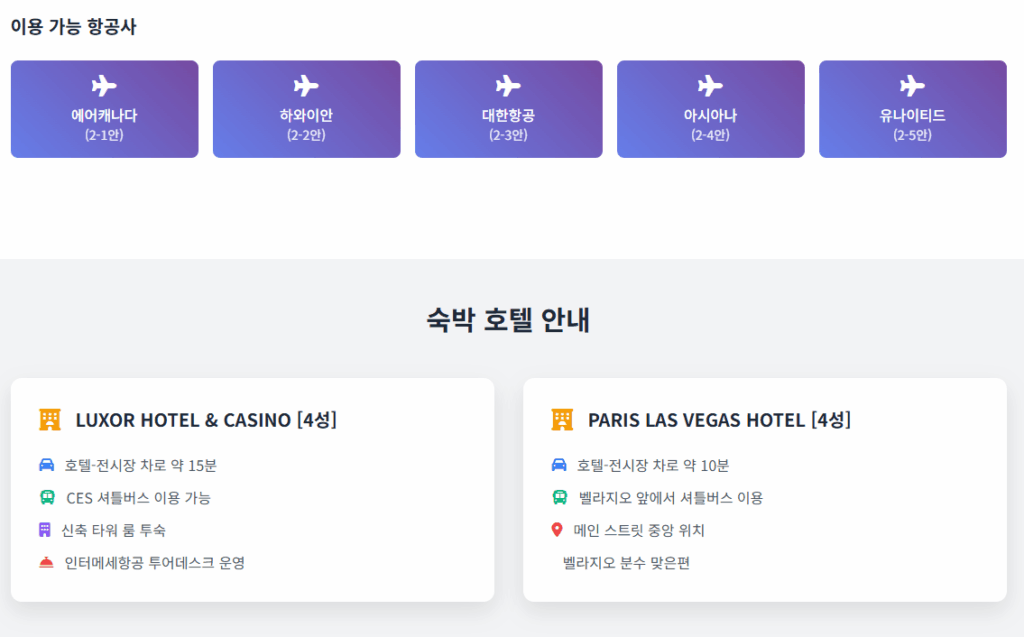This screenshot has width=1024, height=637.
Task: Choose the 하와이안 (2-2안) airline option
Action: pos(307,109)
